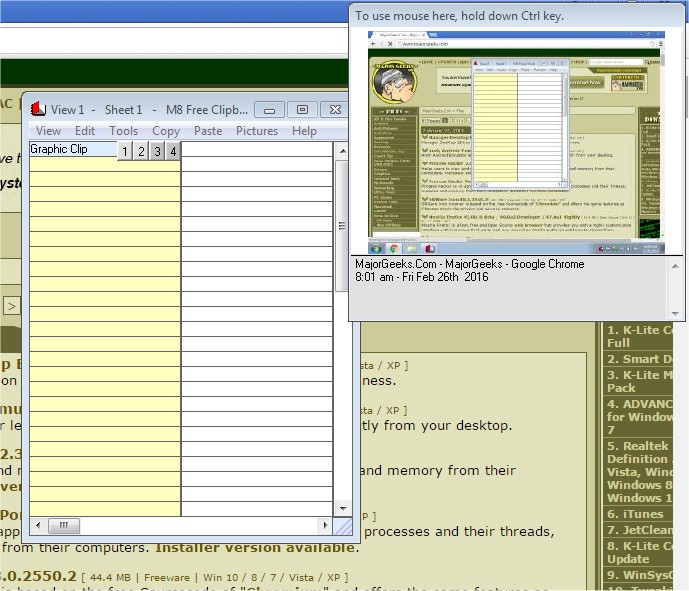Open the Edit menu
Image resolution: width=689 pixels, height=591 pixels.
tap(85, 131)
